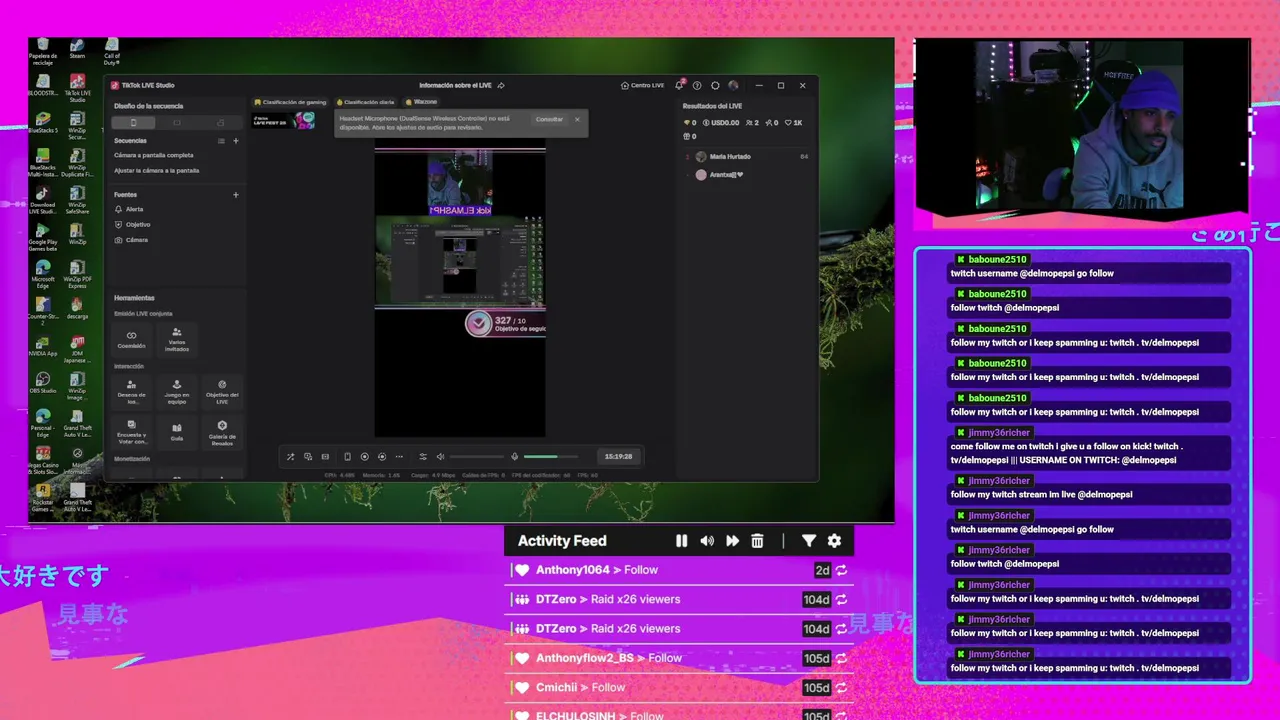
Task: Open the Varios invitados tool
Action: coord(177,339)
